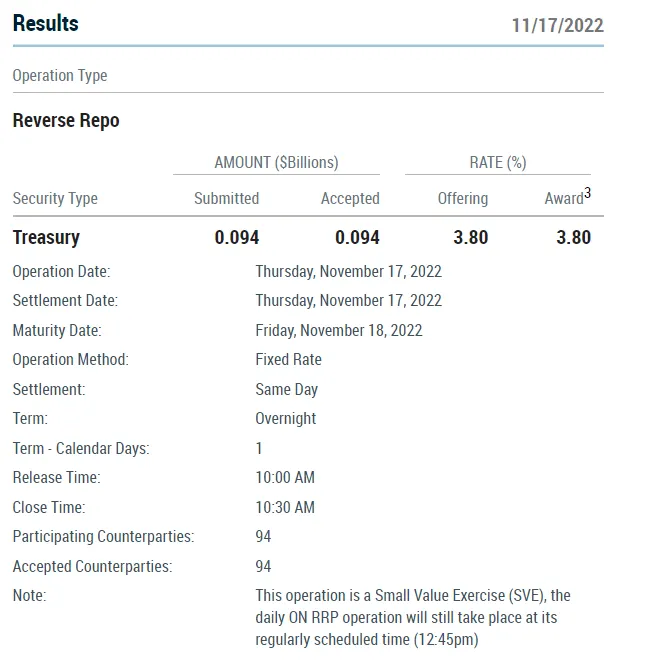Select the Reverse Repo heading
This screenshot has height=667, width=646.
[66, 121]
